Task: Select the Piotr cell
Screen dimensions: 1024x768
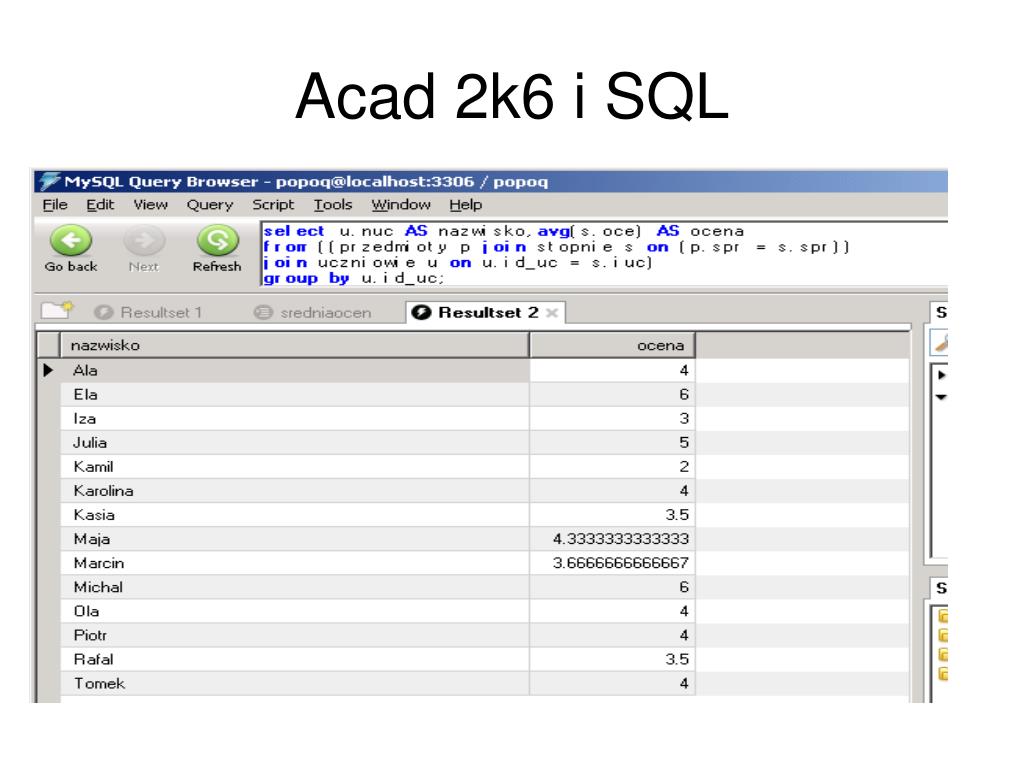Action: click(295, 635)
